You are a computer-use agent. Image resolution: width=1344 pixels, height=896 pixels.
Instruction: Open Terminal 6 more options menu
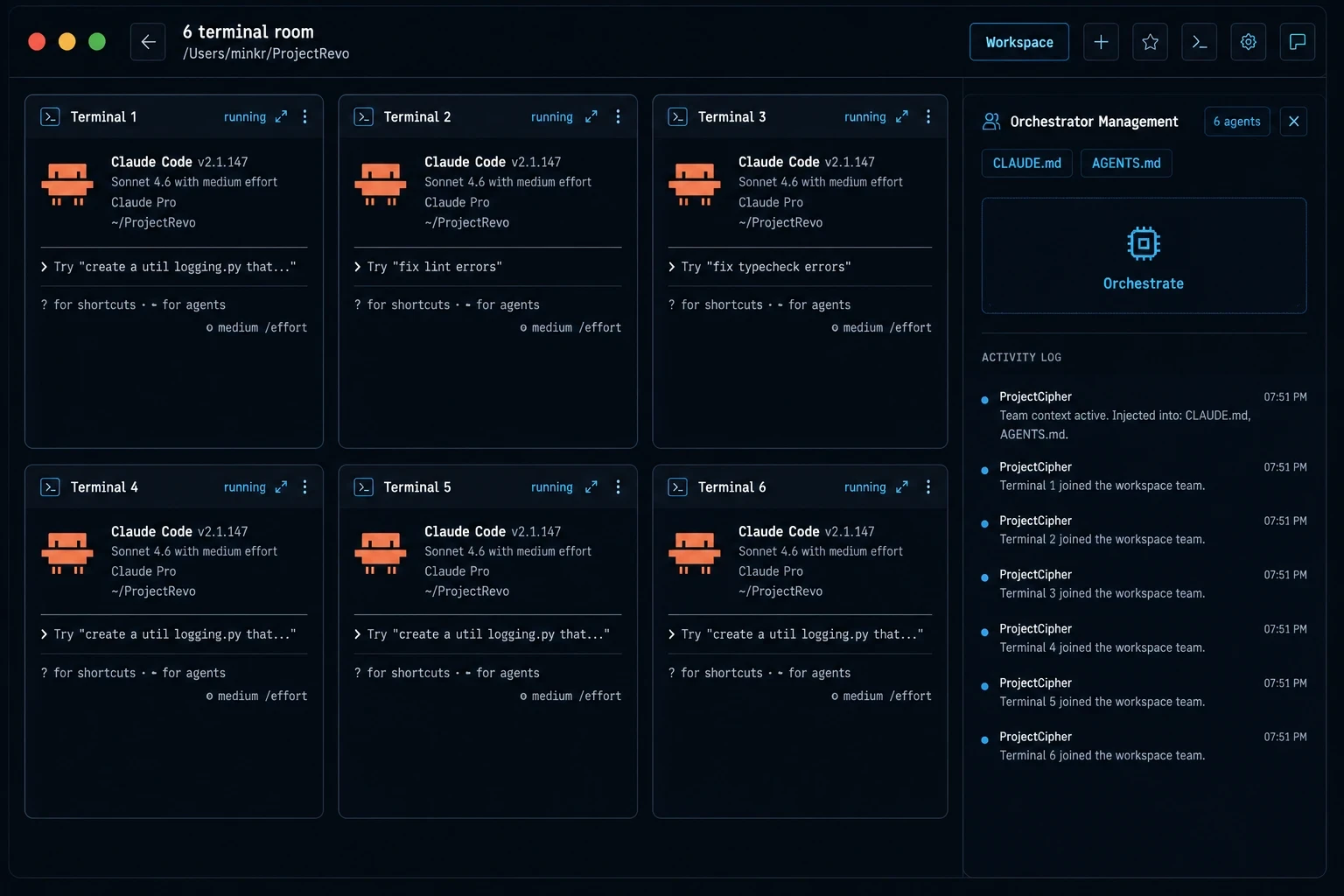coord(928,486)
